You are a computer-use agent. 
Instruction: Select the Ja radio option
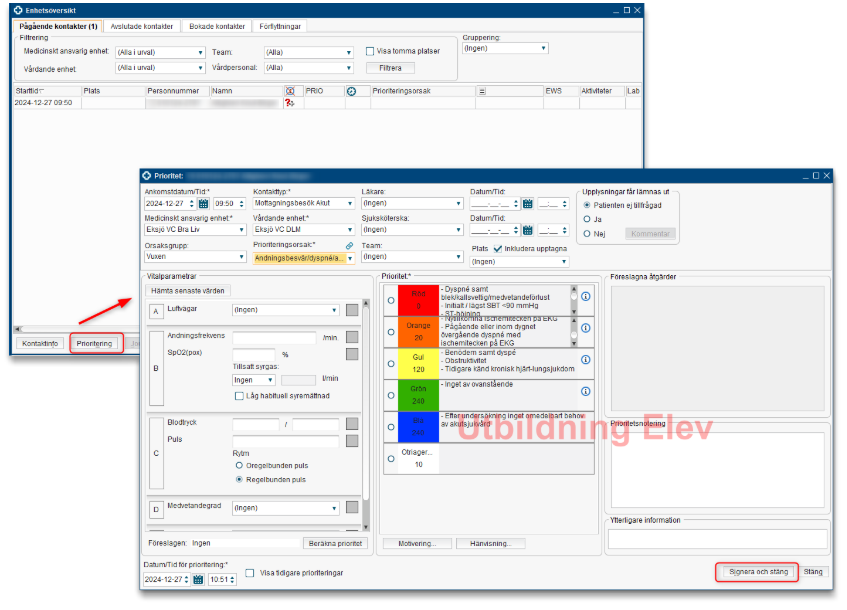coord(587,219)
